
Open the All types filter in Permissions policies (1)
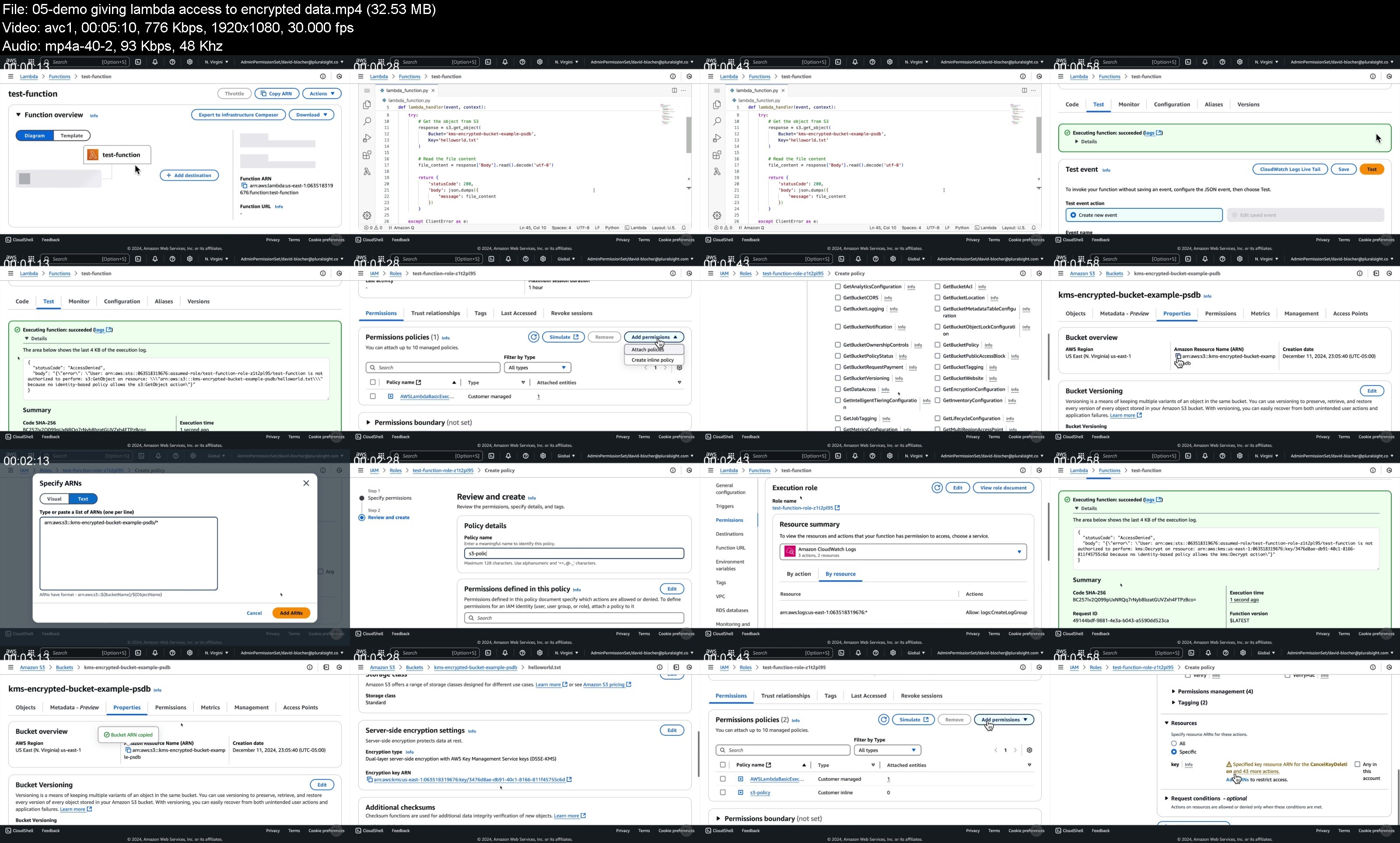(x=538, y=368)
